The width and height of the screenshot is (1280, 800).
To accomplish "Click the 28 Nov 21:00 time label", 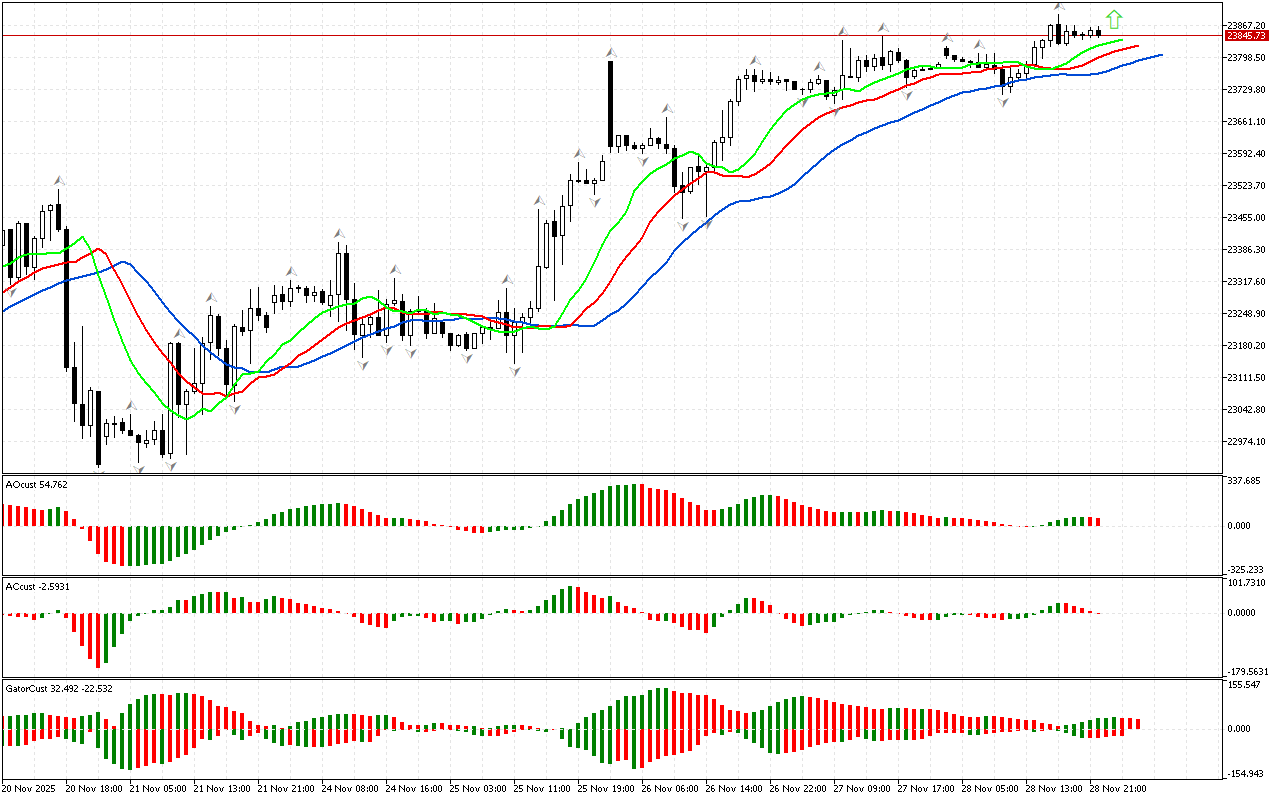I will [1117, 789].
